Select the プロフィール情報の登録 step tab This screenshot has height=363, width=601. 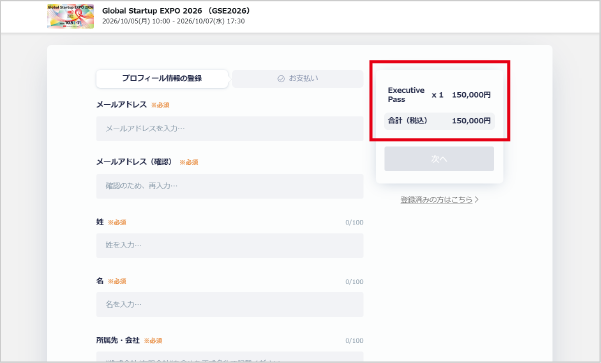(162, 79)
